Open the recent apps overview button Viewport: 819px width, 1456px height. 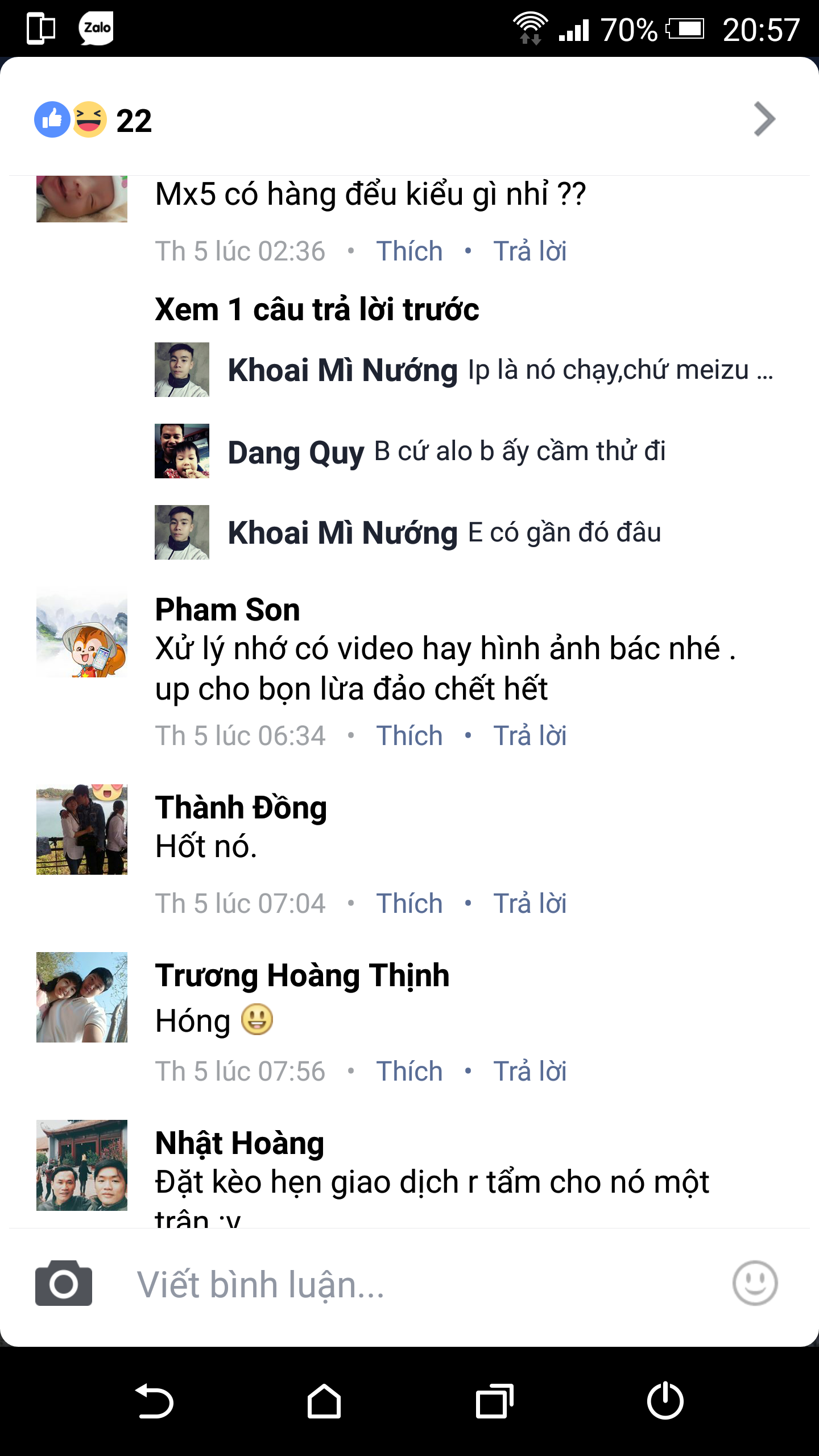(494, 1401)
